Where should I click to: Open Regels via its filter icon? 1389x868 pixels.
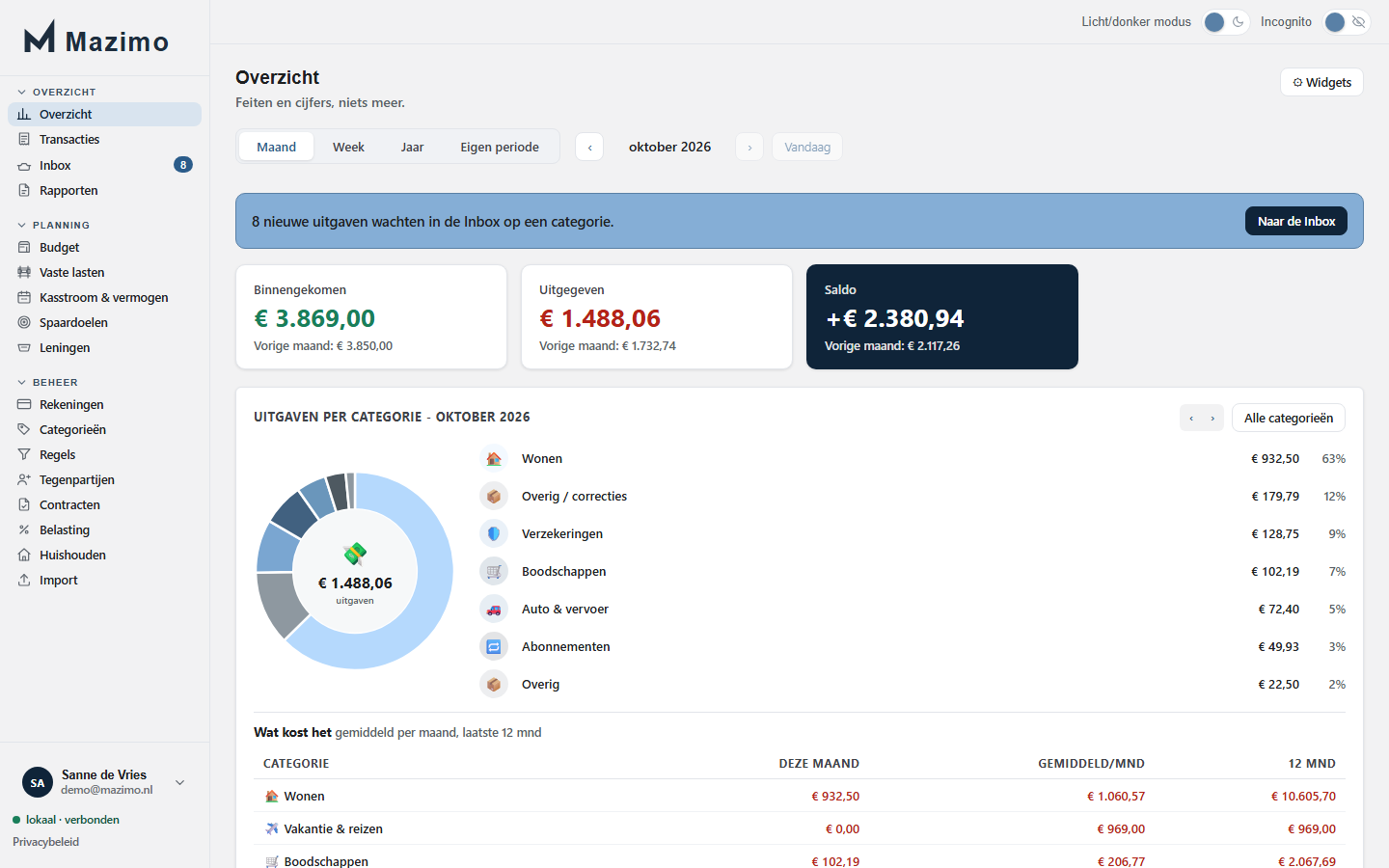(x=24, y=455)
